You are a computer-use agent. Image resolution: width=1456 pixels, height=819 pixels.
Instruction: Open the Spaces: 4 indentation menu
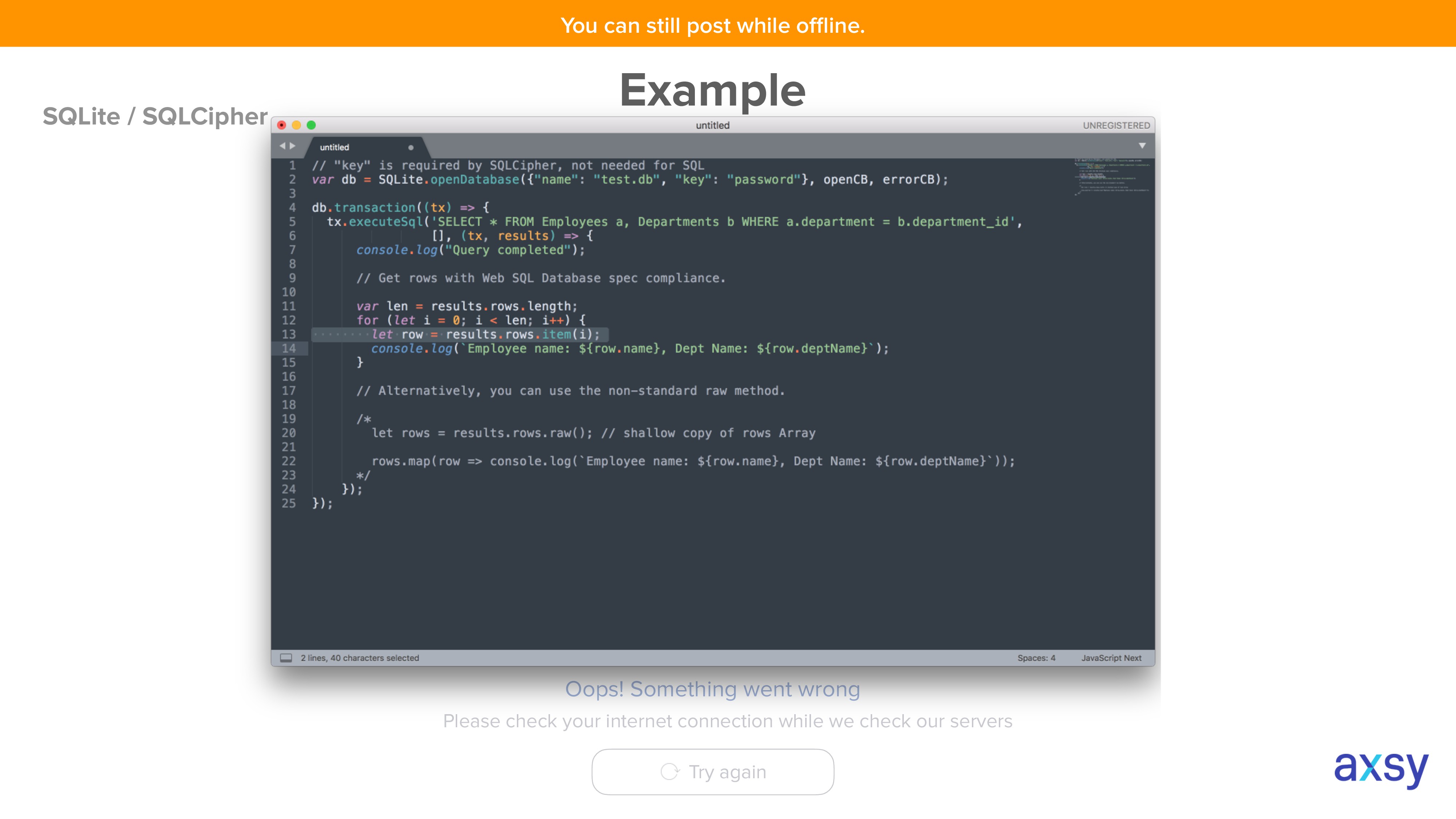1036,658
